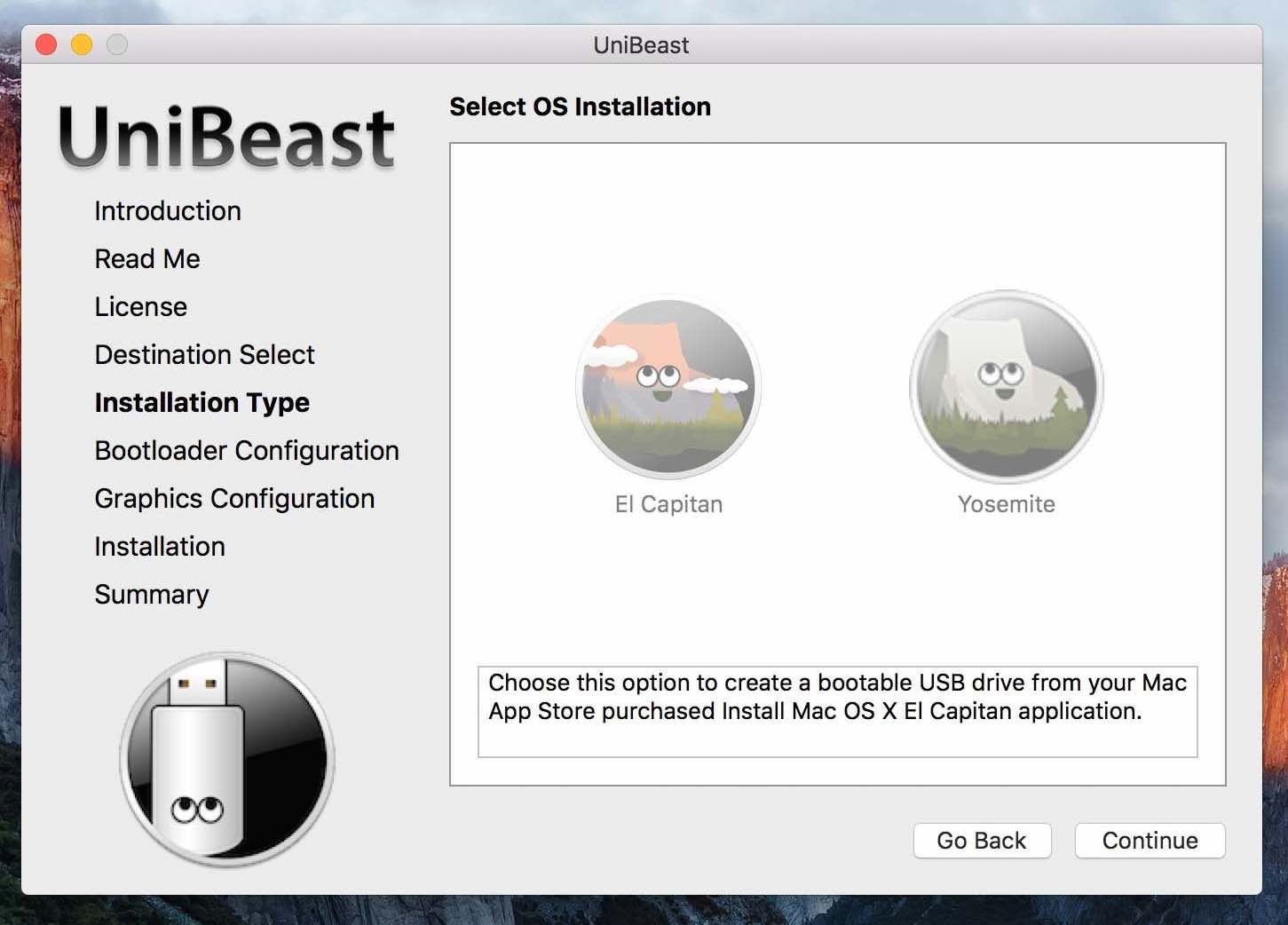Select the El Capitan installer icon
Screen dimensions: 1288x925
click(x=668, y=387)
